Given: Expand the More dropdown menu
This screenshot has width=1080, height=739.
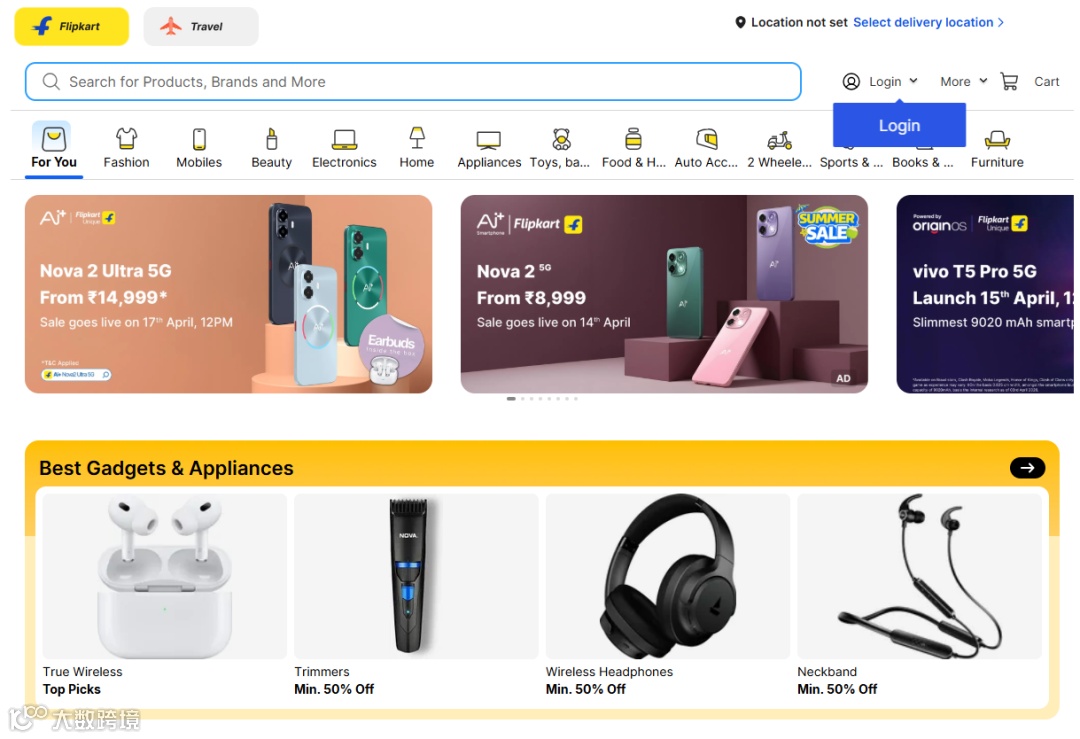Looking at the screenshot, I should click(x=964, y=81).
